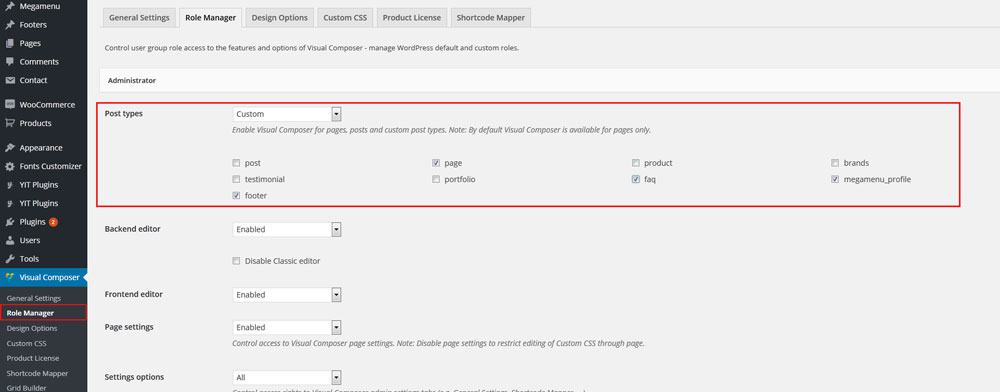This screenshot has width=1000, height=392.
Task: Uncheck the faq checkbox
Action: 636,180
